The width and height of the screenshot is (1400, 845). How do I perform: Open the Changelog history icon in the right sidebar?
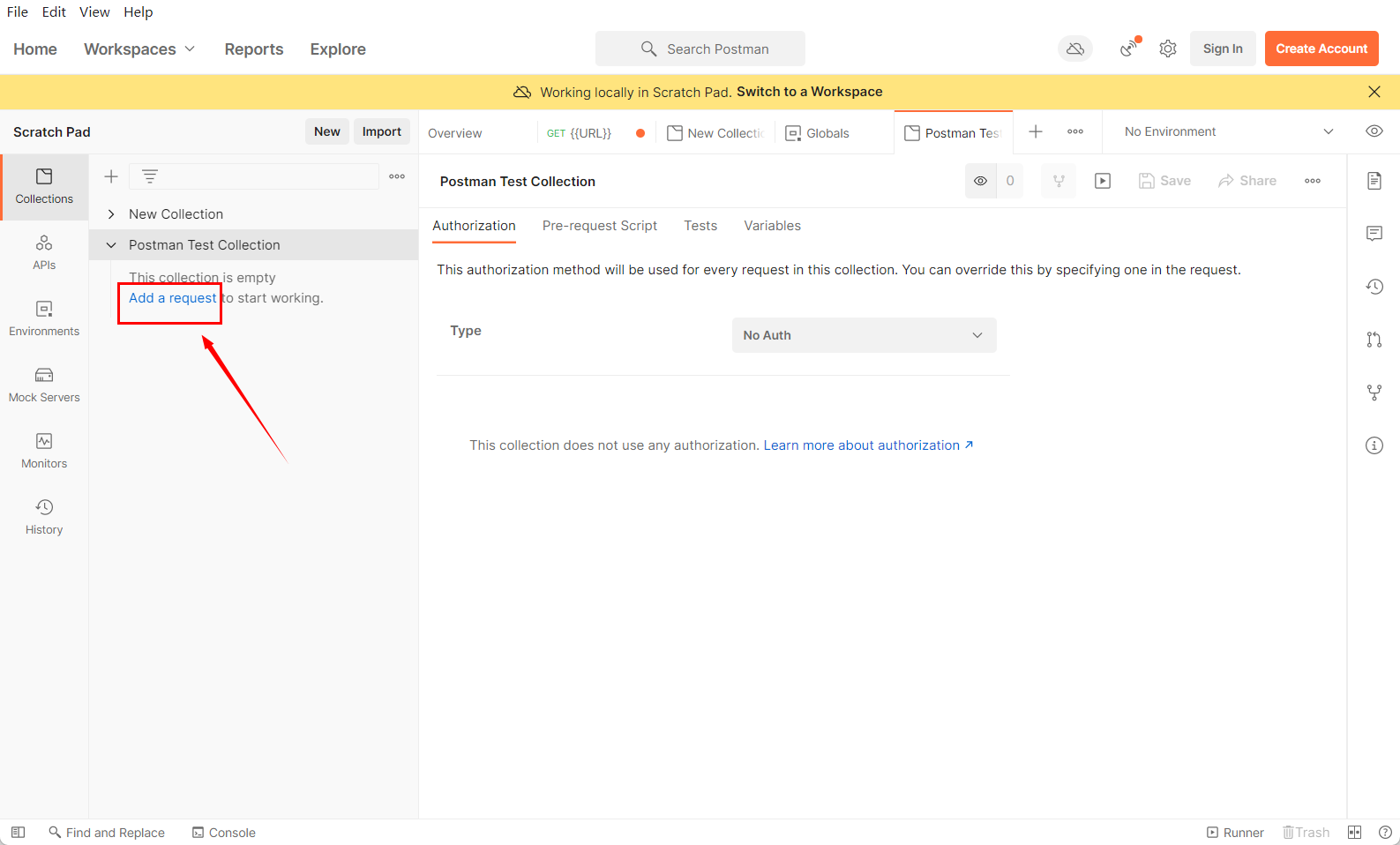click(1374, 287)
